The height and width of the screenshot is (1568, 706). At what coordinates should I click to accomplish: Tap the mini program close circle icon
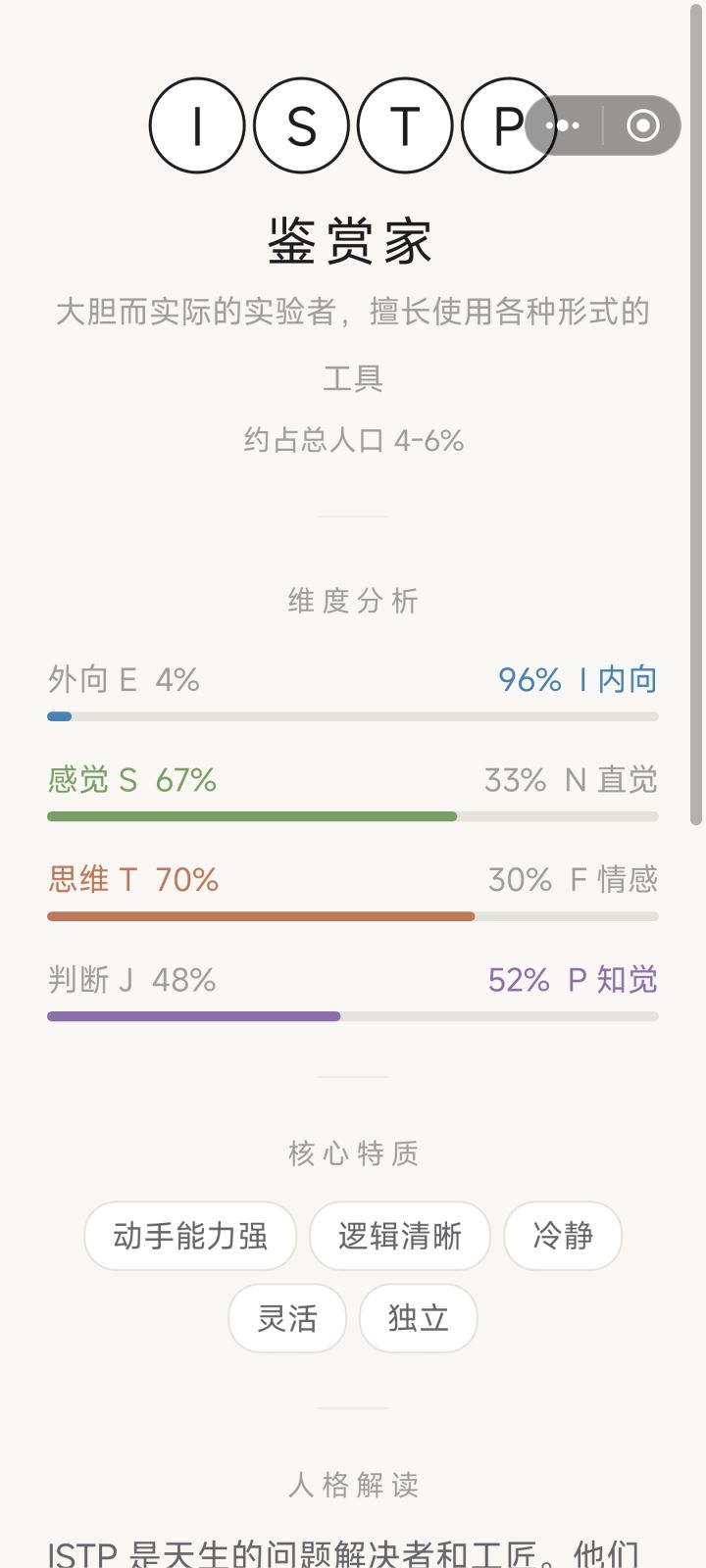643,125
